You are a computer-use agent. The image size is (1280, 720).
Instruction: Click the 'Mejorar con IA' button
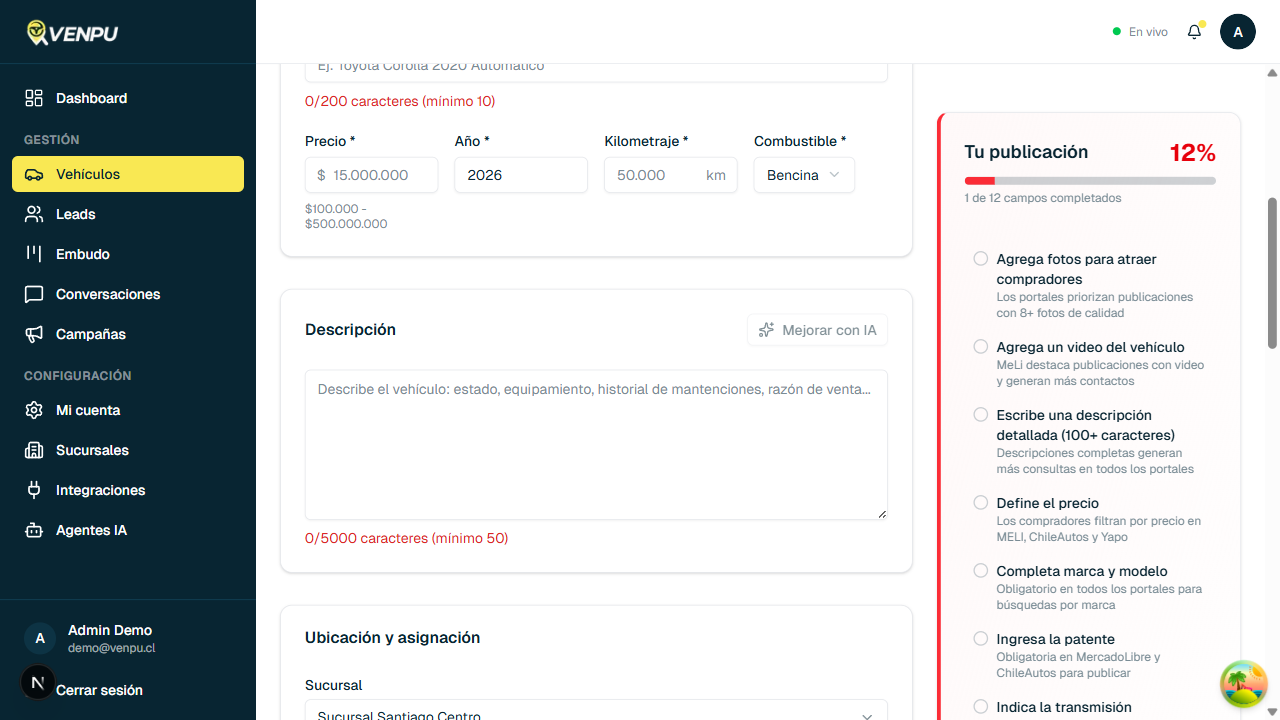click(x=817, y=330)
